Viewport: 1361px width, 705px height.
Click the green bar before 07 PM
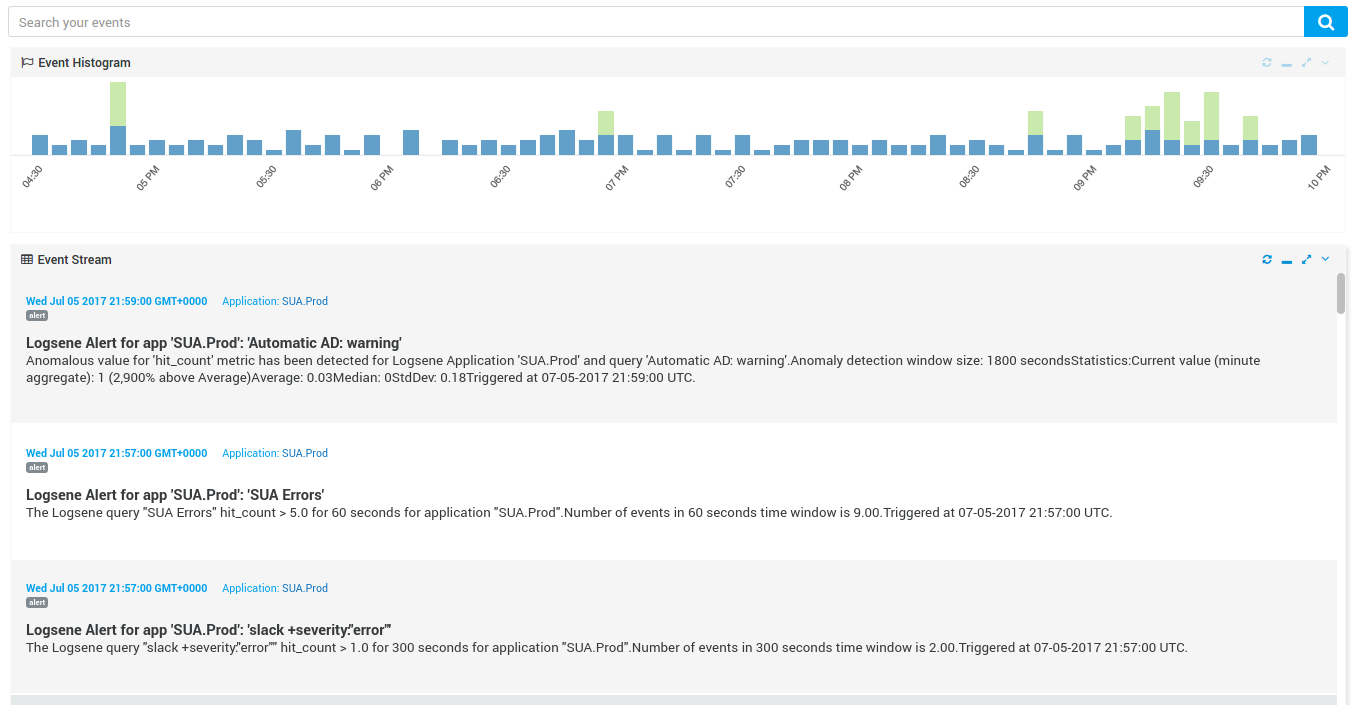[x=606, y=123]
